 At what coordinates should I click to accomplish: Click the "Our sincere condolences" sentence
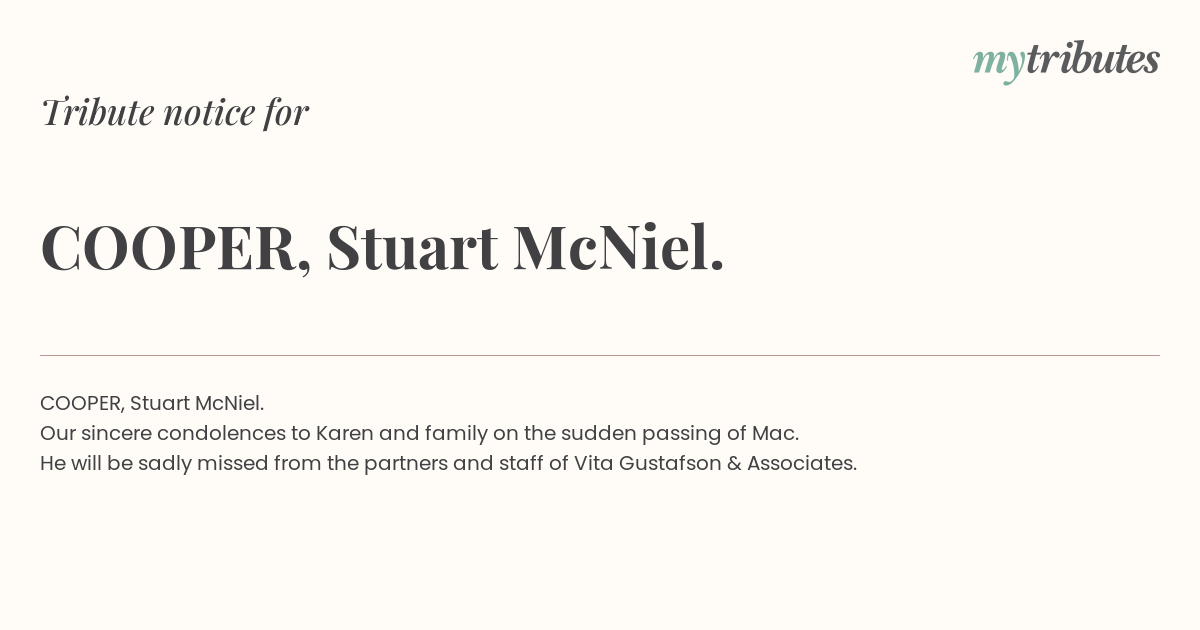coord(419,433)
